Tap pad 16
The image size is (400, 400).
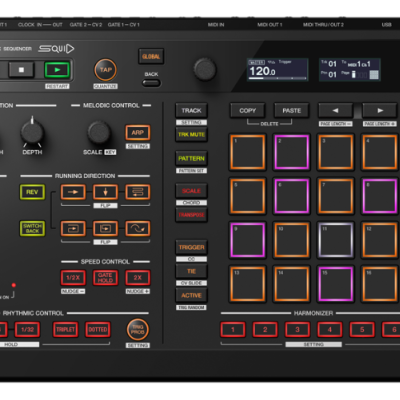pyautogui.click(x=380, y=284)
